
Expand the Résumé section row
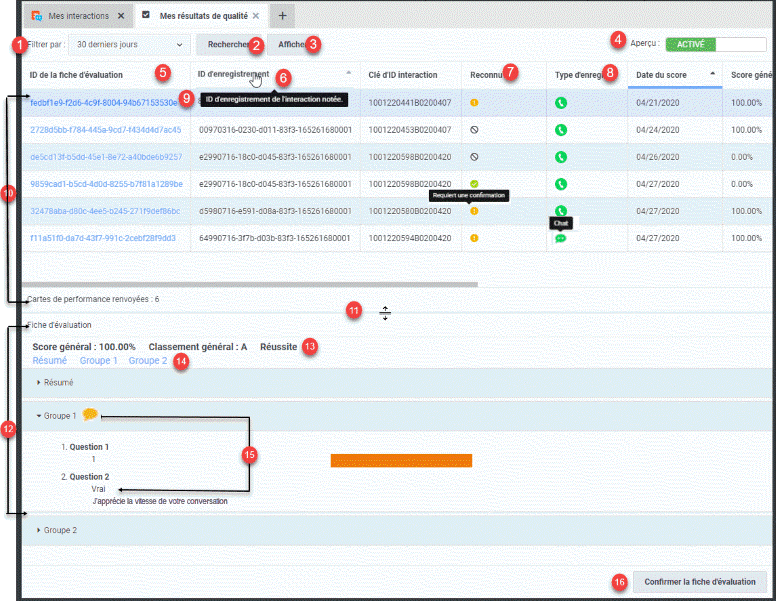[x=58, y=382]
